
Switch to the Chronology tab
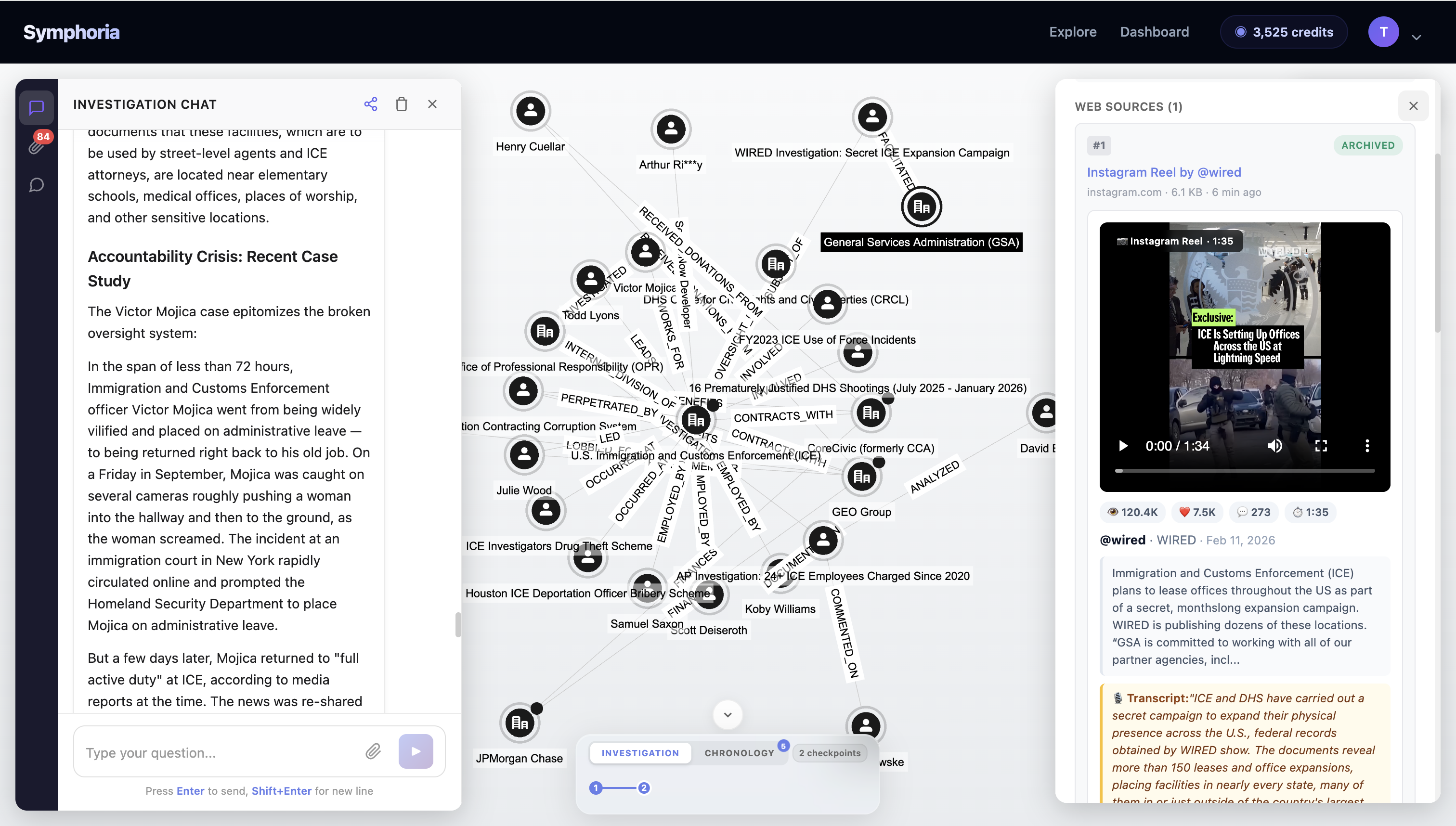pos(739,753)
